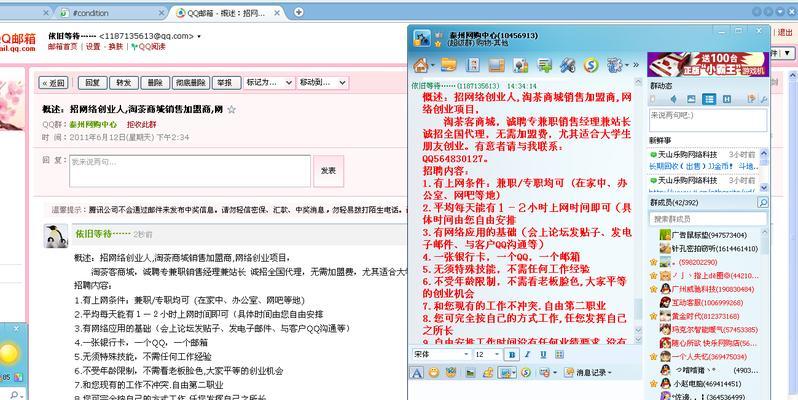The width and height of the screenshot is (798, 400).
Task: Open the 换肤 change skin link
Action: (116, 46)
